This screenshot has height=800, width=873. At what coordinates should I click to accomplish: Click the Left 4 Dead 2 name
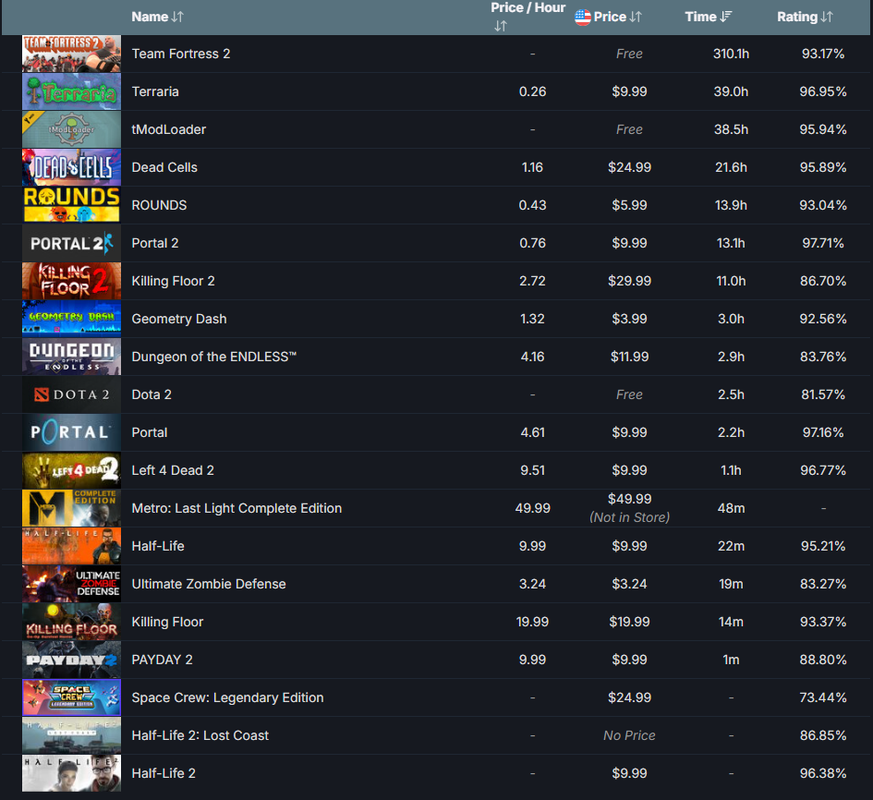coord(173,470)
